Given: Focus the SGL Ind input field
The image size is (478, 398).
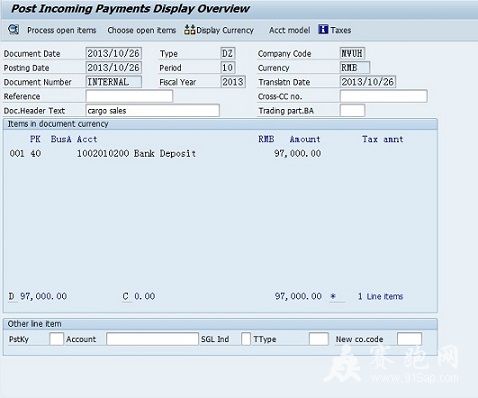Looking at the screenshot, I should click(246, 339).
